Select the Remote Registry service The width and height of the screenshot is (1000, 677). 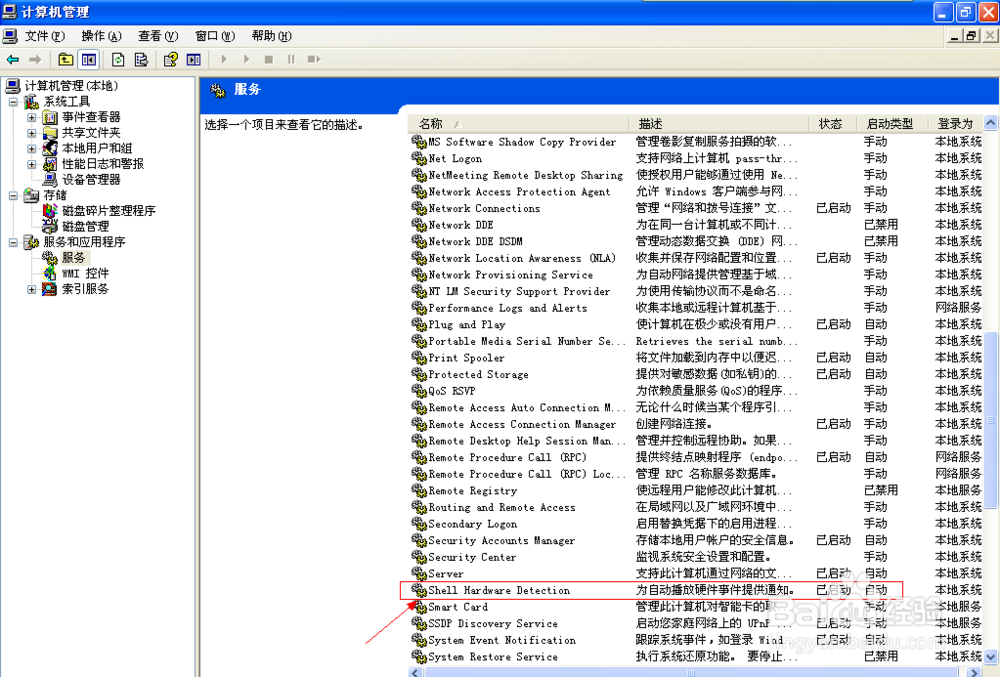point(695,491)
